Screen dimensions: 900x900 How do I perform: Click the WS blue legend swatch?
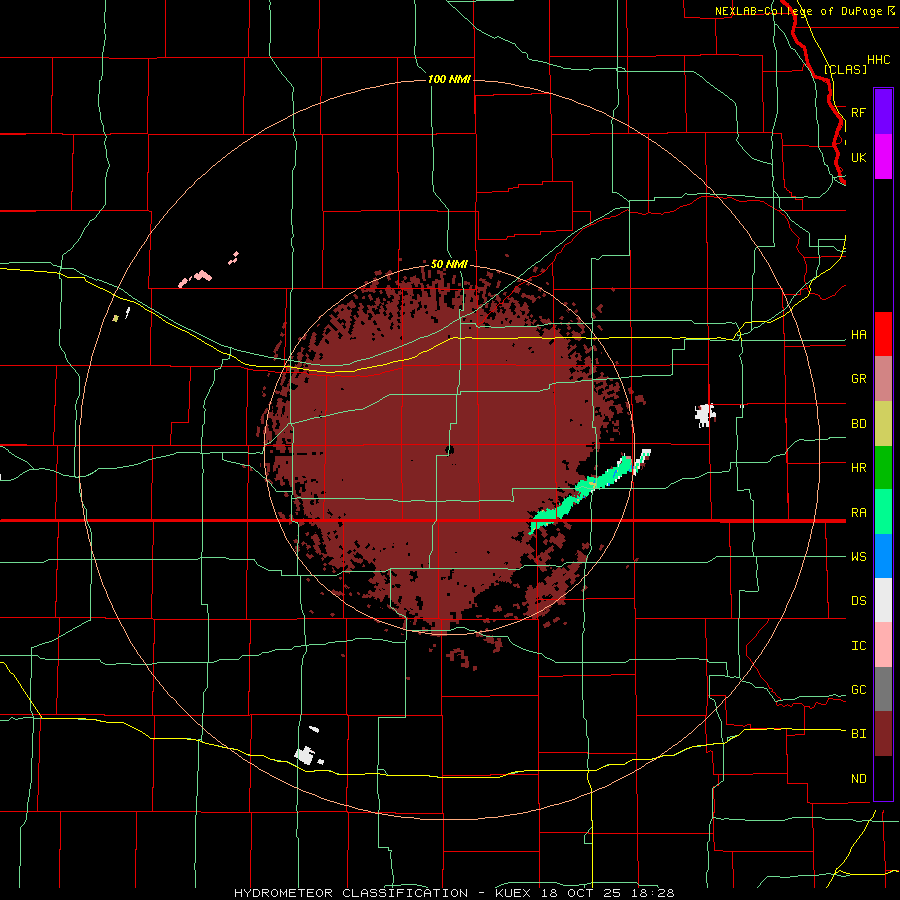[x=883, y=556]
